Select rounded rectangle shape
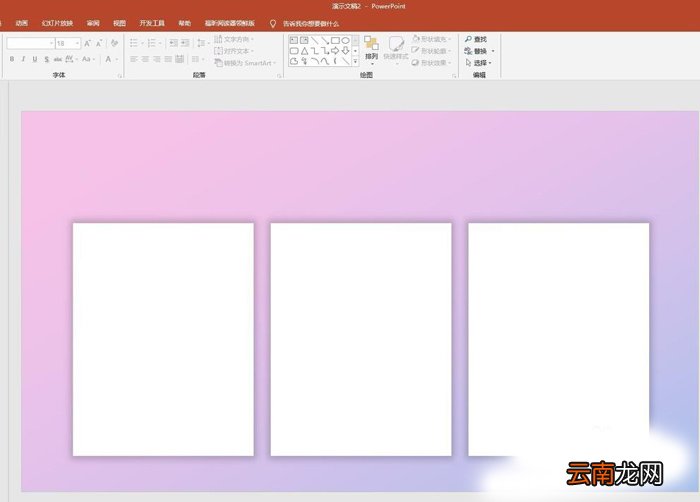The image size is (700, 502). (294, 51)
